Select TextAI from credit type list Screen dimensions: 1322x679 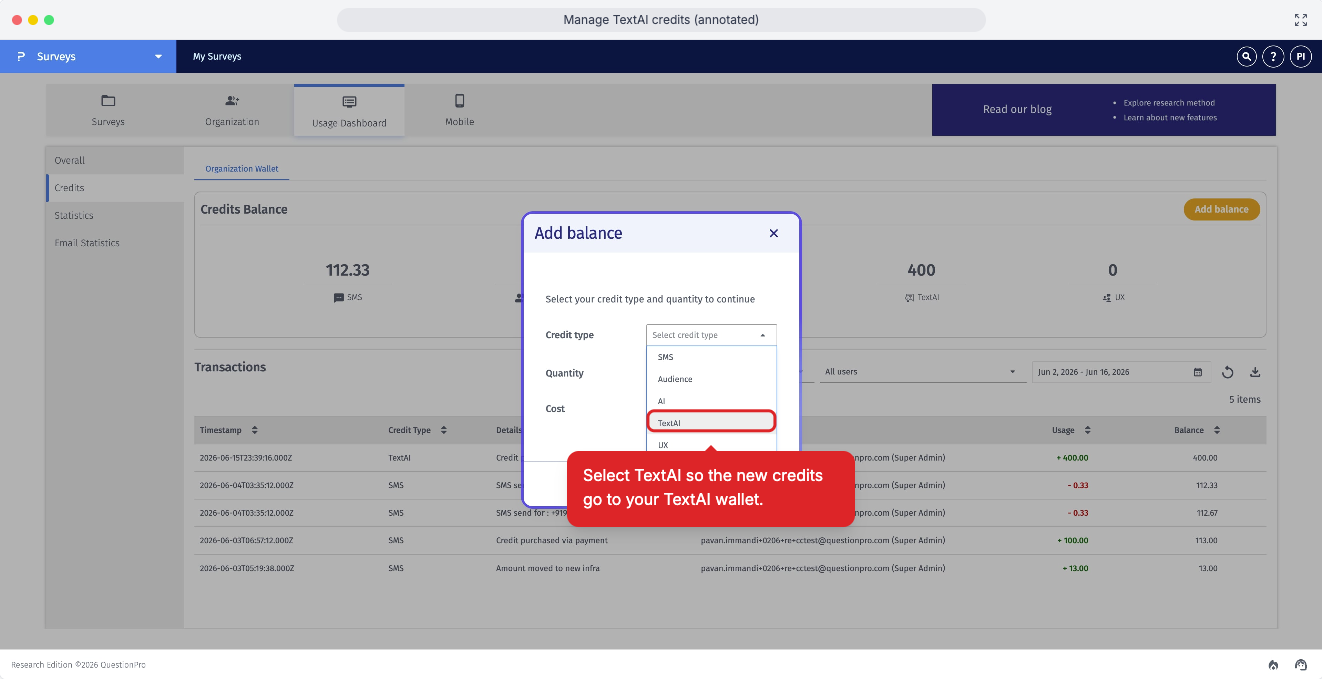pyautogui.click(x=711, y=422)
